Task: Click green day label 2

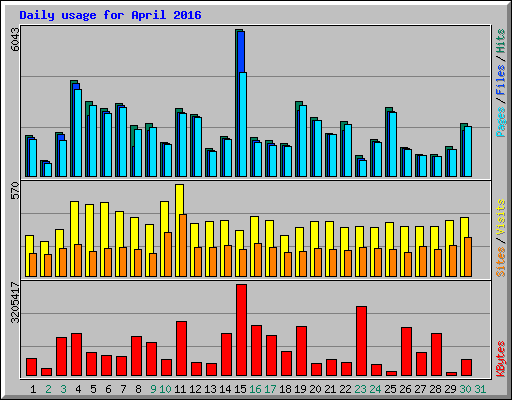Action: [48, 389]
